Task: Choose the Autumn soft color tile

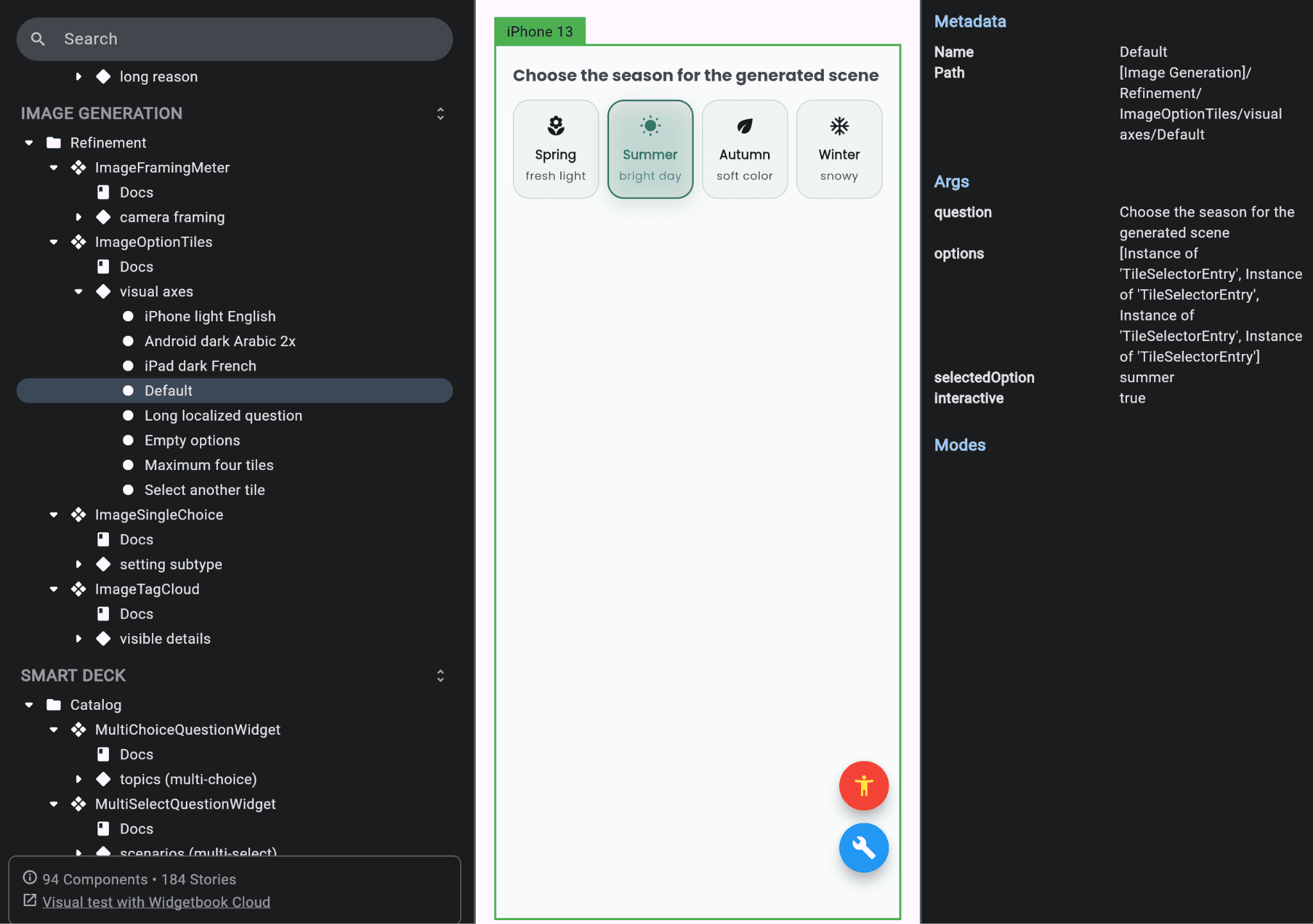Action: tap(744, 149)
